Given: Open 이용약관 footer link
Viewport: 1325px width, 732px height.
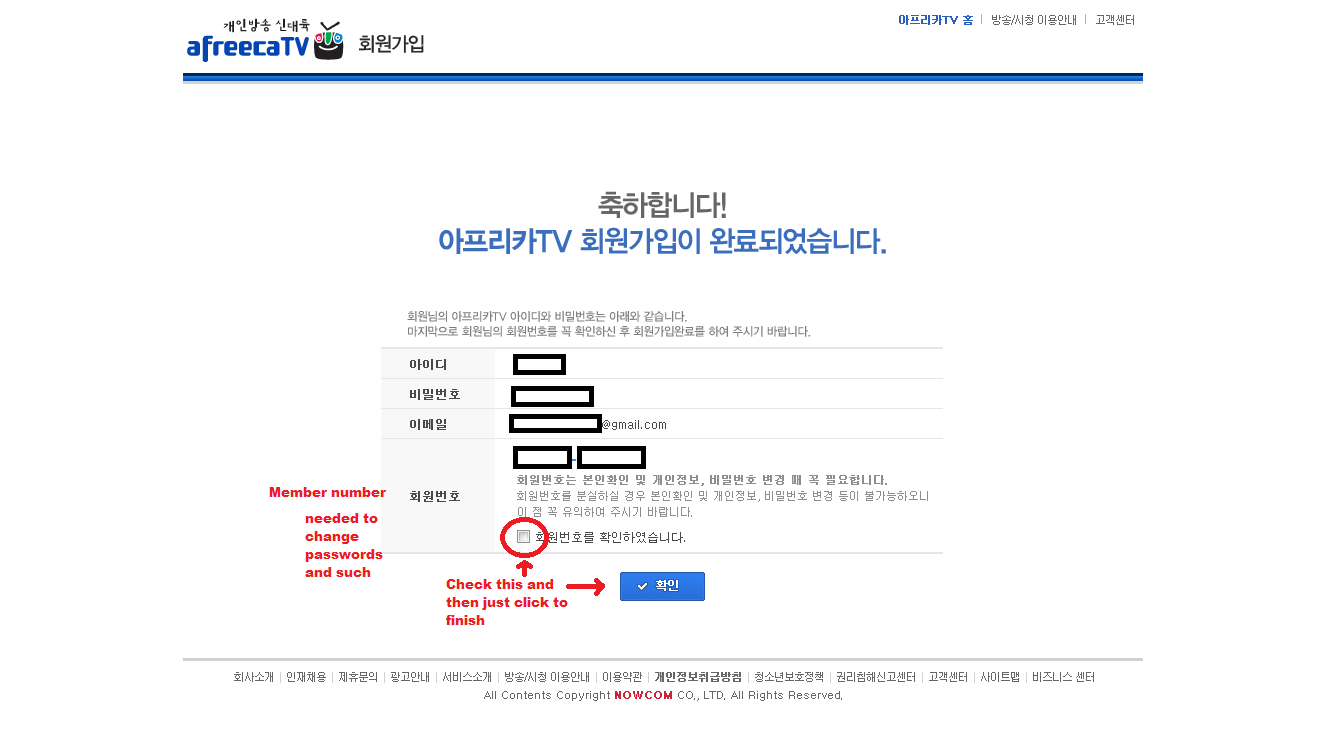Looking at the screenshot, I should click(622, 677).
